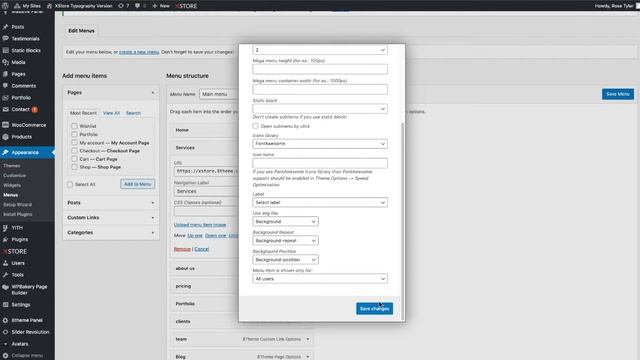The width and height of the screenshot is (640, 360).
Task: Check My account page checkbox
Action: point(74,142)
